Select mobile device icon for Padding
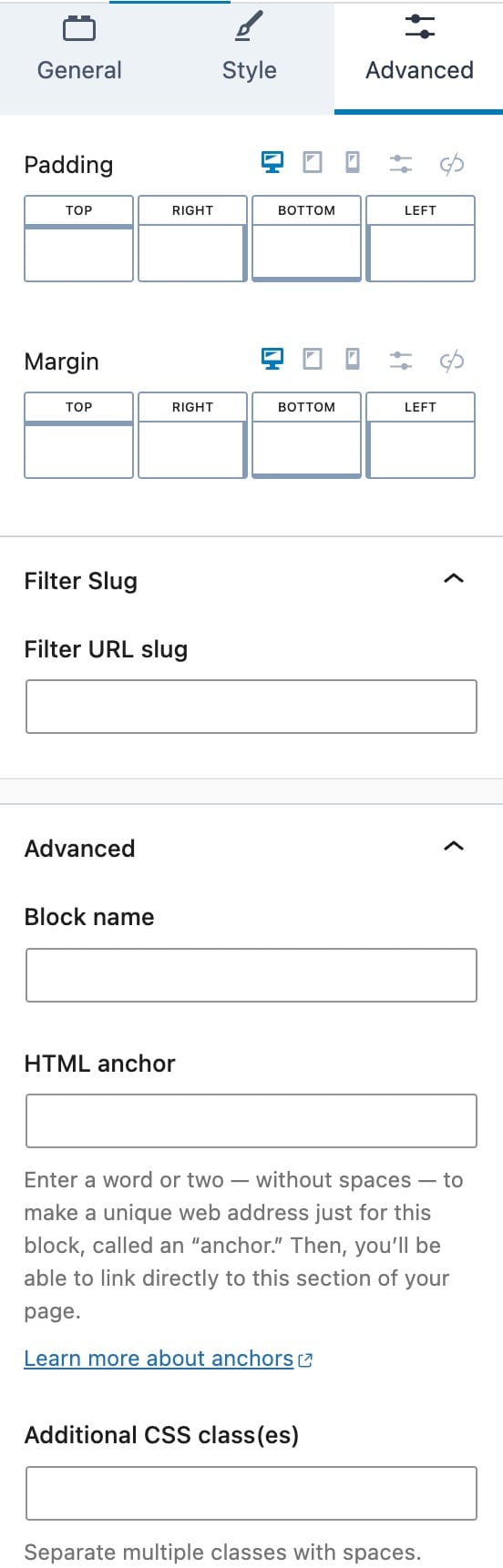Screen dimensions: 503x1568 point(353,162)
